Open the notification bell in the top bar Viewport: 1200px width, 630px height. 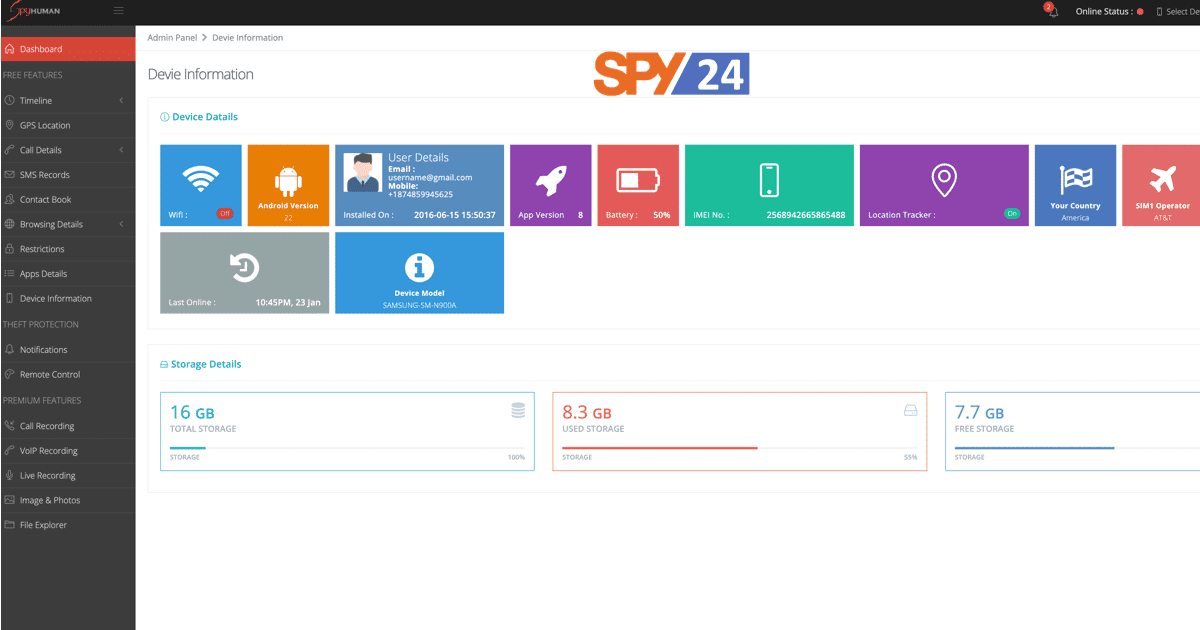tap(1053, 11)
